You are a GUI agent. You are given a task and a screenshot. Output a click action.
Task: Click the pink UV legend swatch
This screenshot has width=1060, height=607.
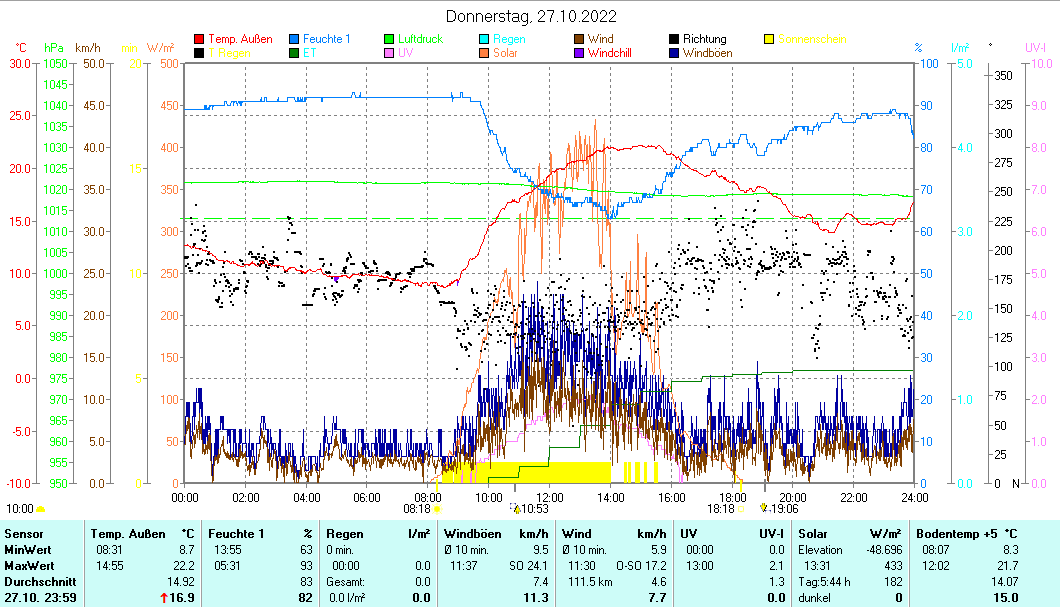tap(391, 53)
